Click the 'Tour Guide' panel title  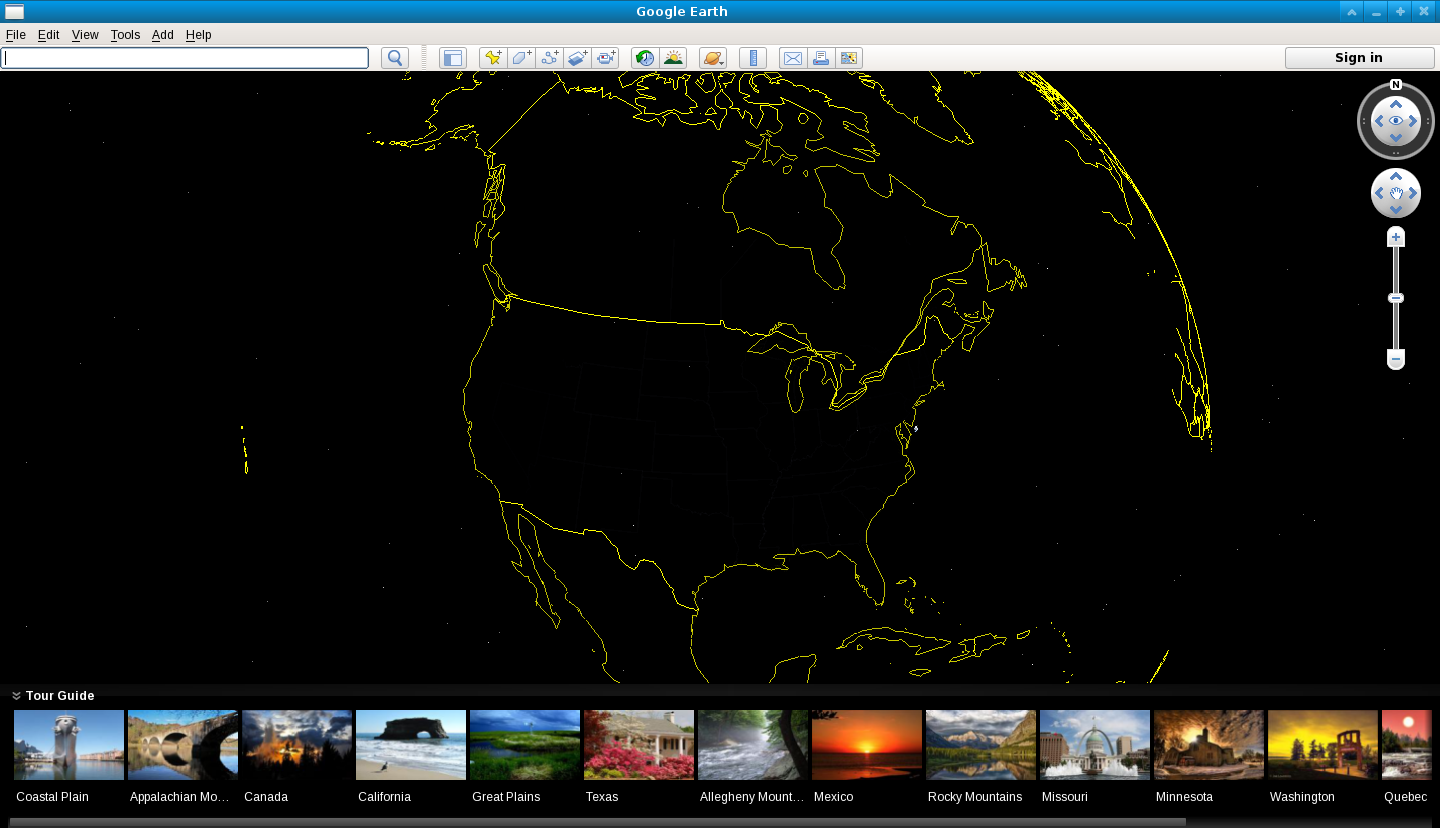tap(60, 696)
